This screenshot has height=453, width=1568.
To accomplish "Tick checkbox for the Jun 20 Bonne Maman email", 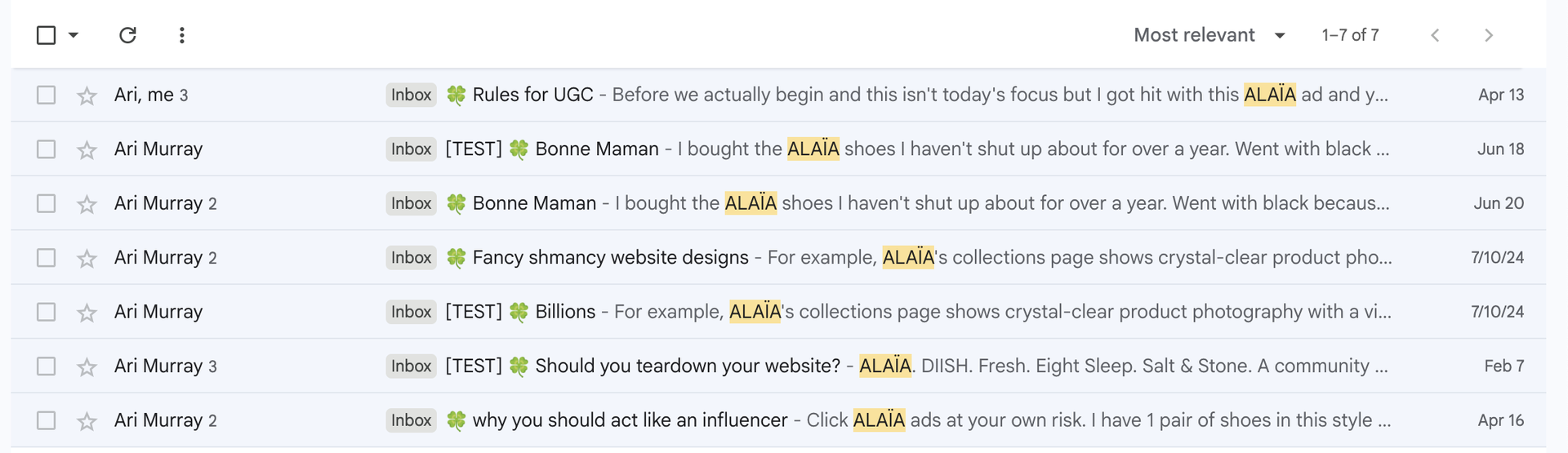I will click(x=47, y=203).
